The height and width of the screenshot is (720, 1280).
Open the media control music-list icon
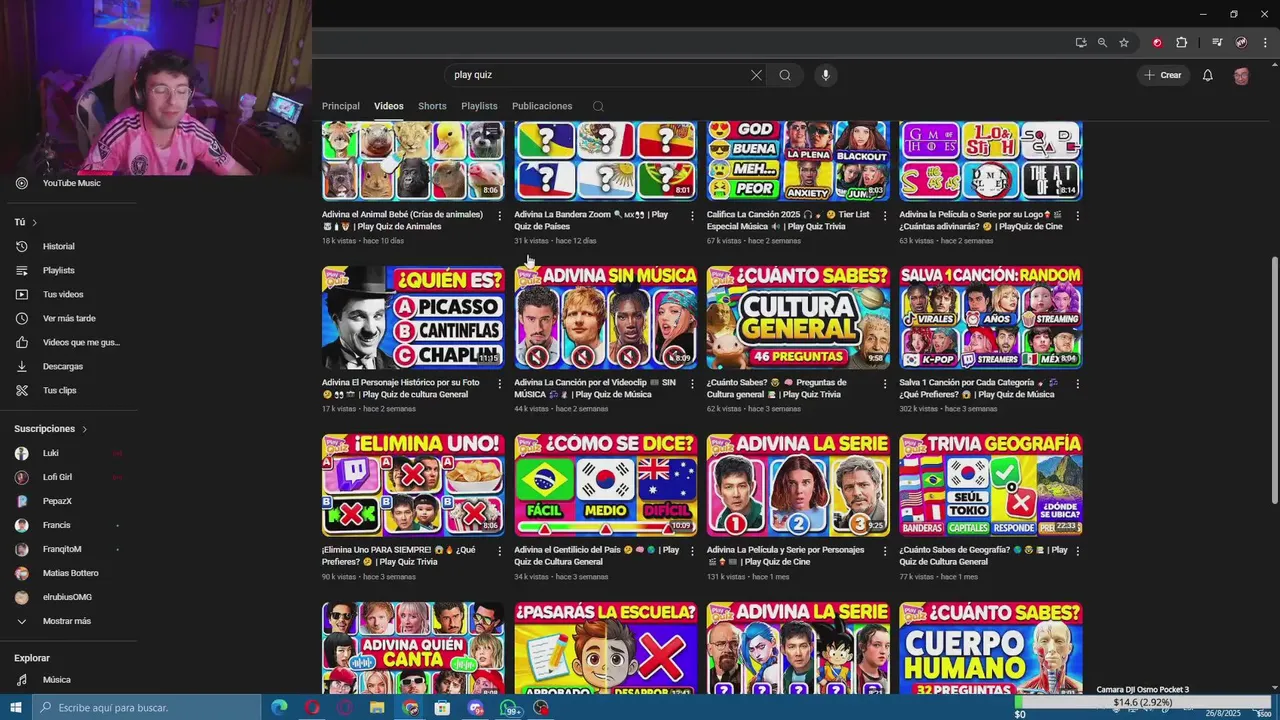coord(1217,43)
